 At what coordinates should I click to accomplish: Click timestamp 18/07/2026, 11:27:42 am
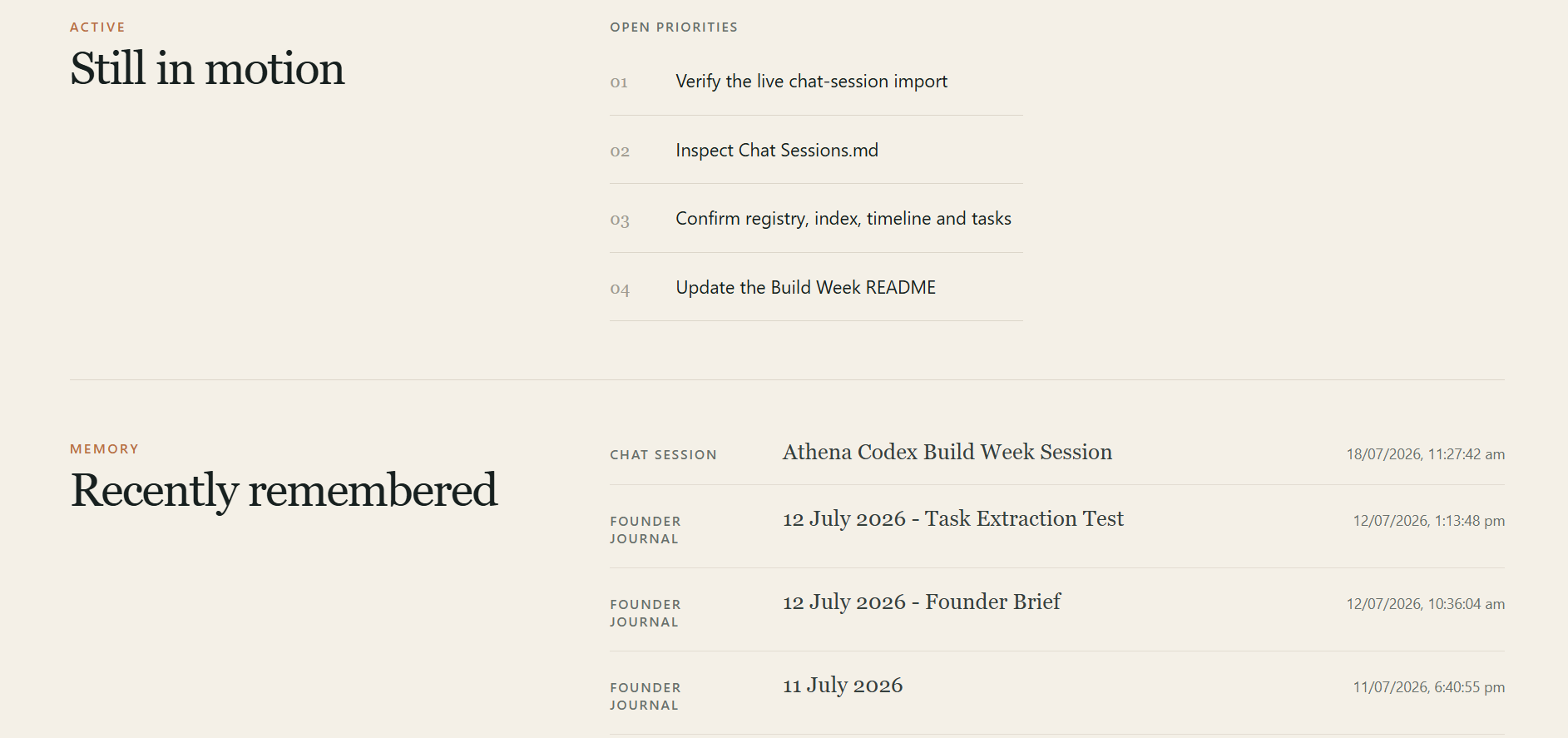[1426, 454]
